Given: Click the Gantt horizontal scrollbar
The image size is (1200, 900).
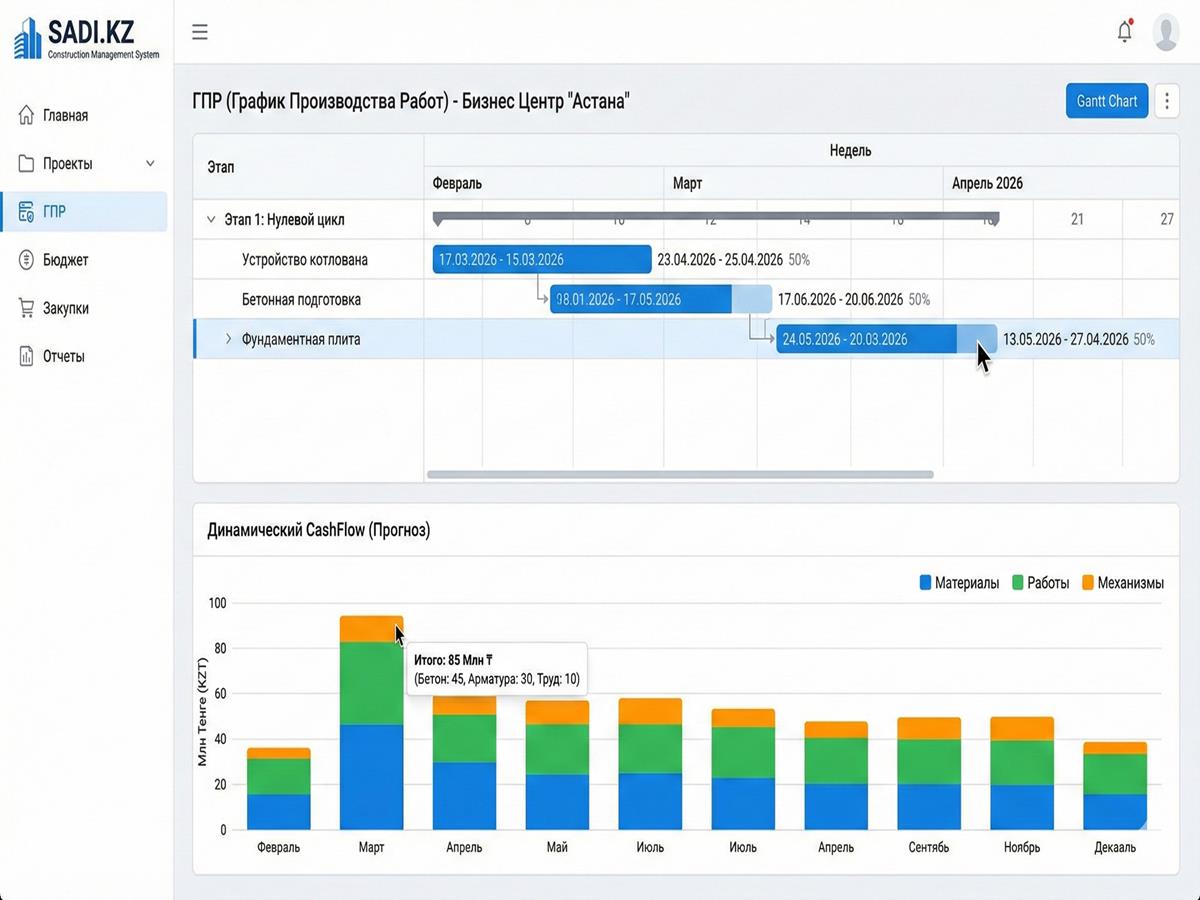Looking at the screenshot, I should 680,475.
